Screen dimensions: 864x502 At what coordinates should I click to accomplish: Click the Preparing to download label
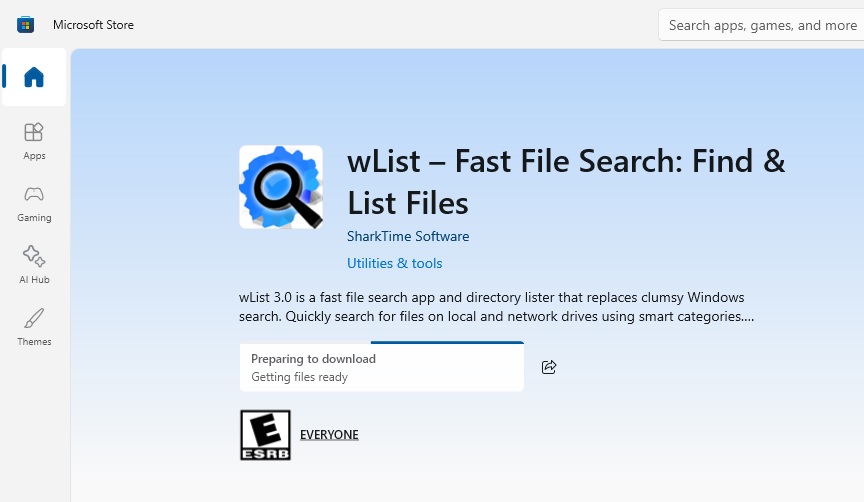313,359
